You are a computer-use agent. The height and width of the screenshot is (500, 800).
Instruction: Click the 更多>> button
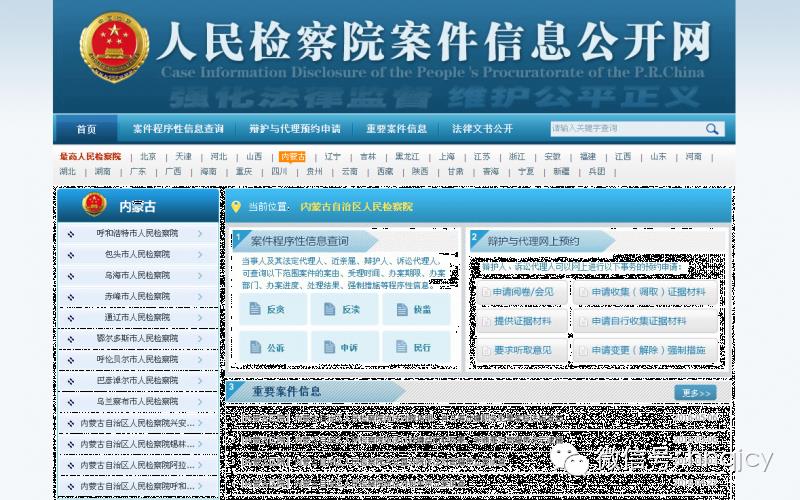point(695,393)
